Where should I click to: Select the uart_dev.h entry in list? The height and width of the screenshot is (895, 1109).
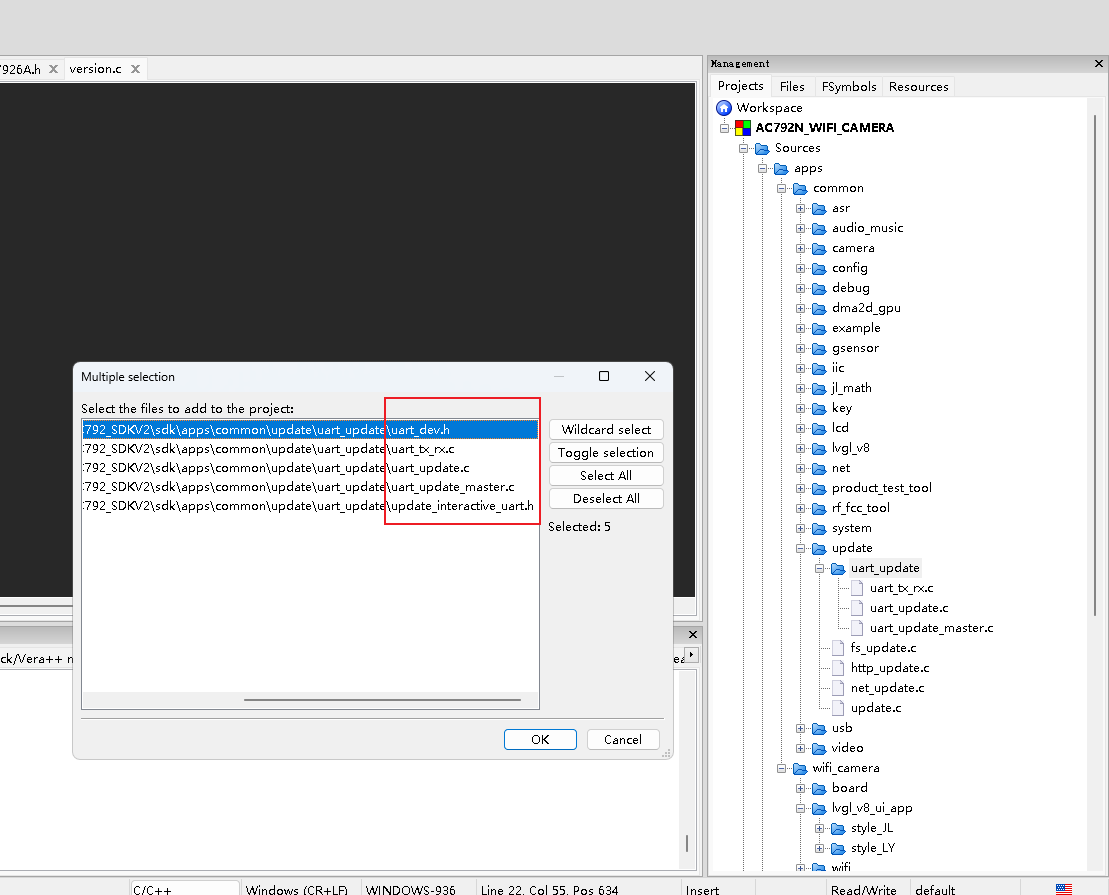(x=310, y=429)
